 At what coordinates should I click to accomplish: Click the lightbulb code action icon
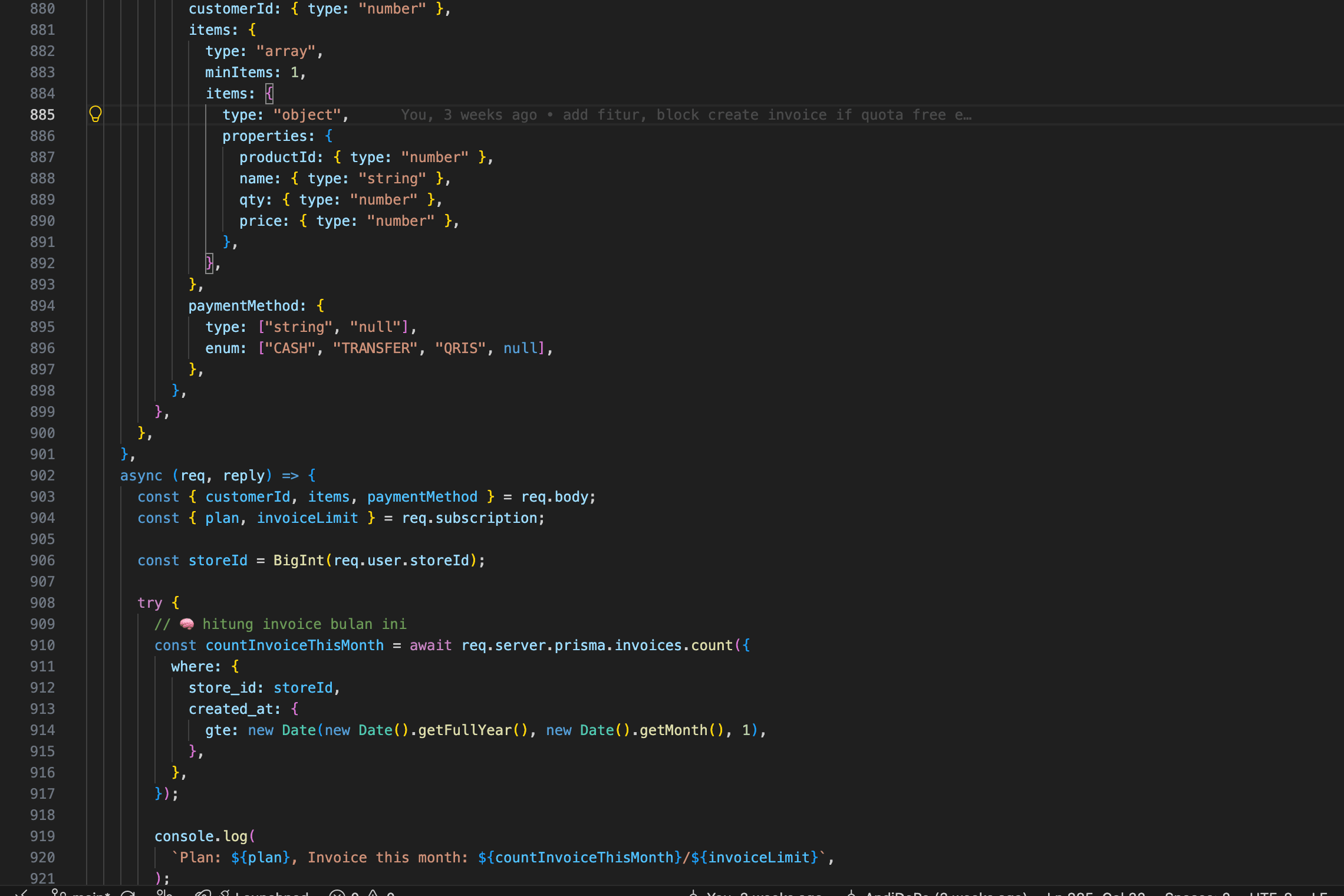95,114
